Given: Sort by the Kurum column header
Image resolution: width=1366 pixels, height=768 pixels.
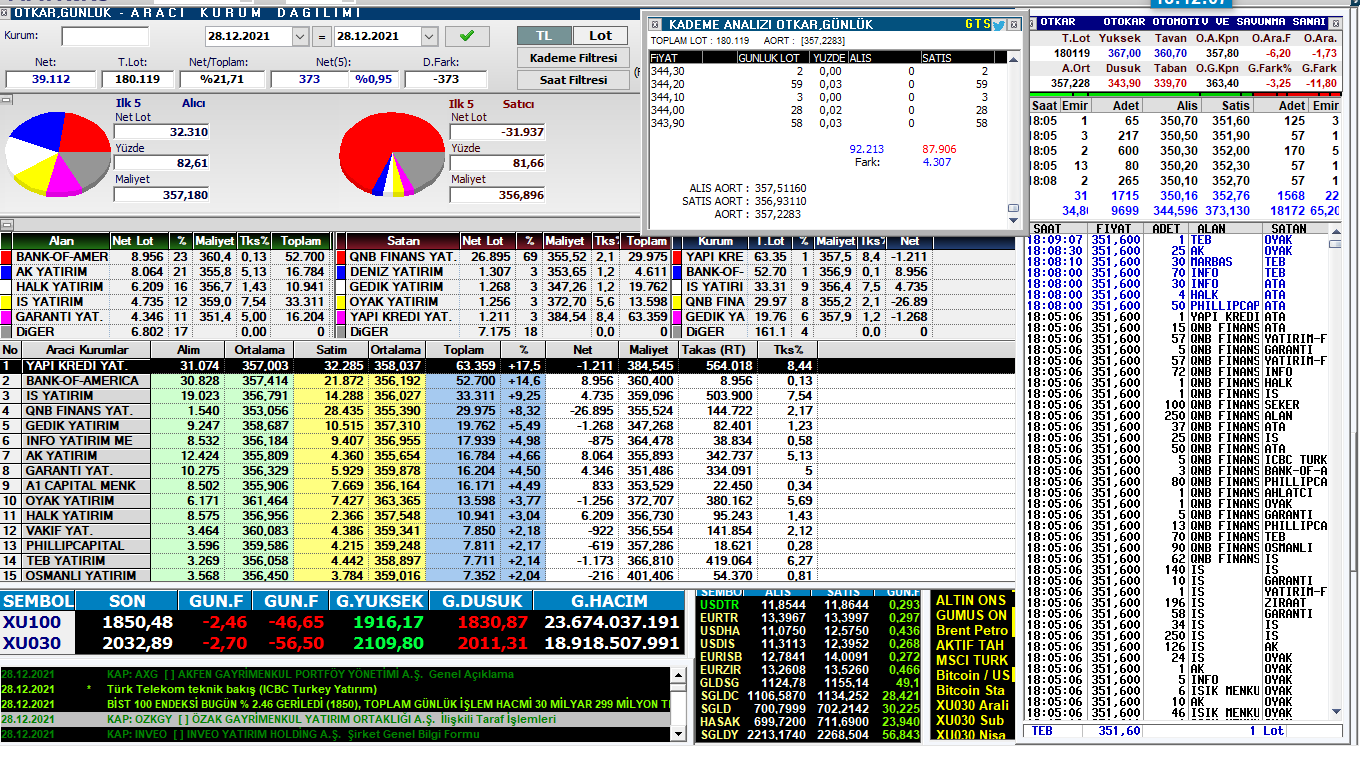Looking at the screenshot, I should click(x=715, y=241).
